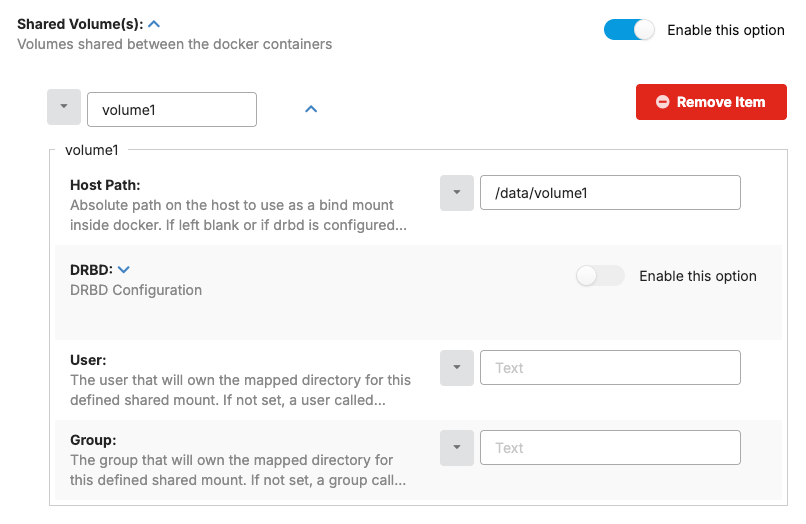
Task: Collapse the volume1 item chevron
Action: [x=311, y=109]
